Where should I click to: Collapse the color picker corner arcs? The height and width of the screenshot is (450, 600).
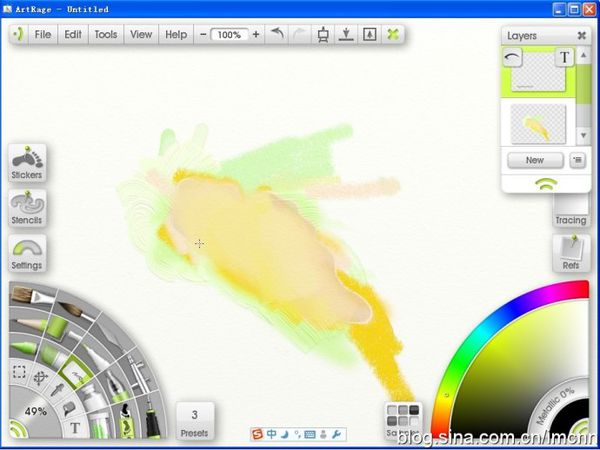pos(581,427)
